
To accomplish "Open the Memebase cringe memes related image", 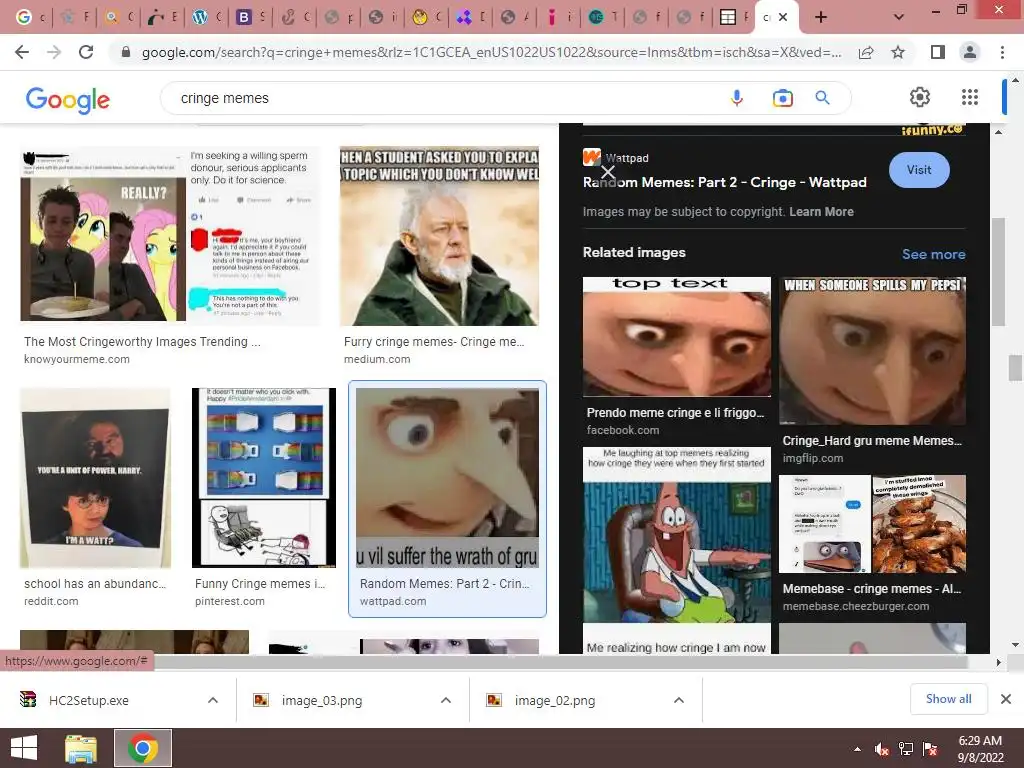I will coord(872,524).
